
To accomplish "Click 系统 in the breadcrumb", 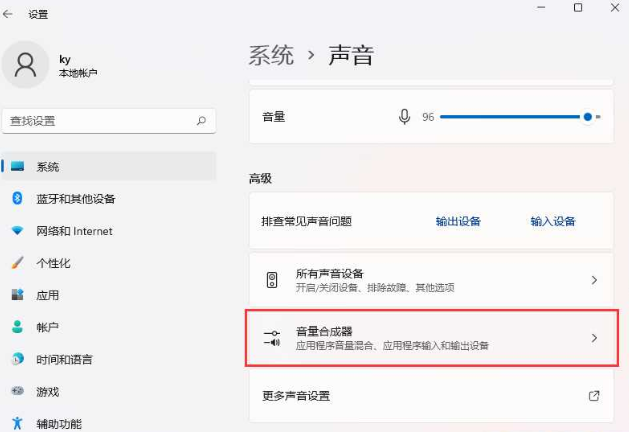I will point(271,55).
